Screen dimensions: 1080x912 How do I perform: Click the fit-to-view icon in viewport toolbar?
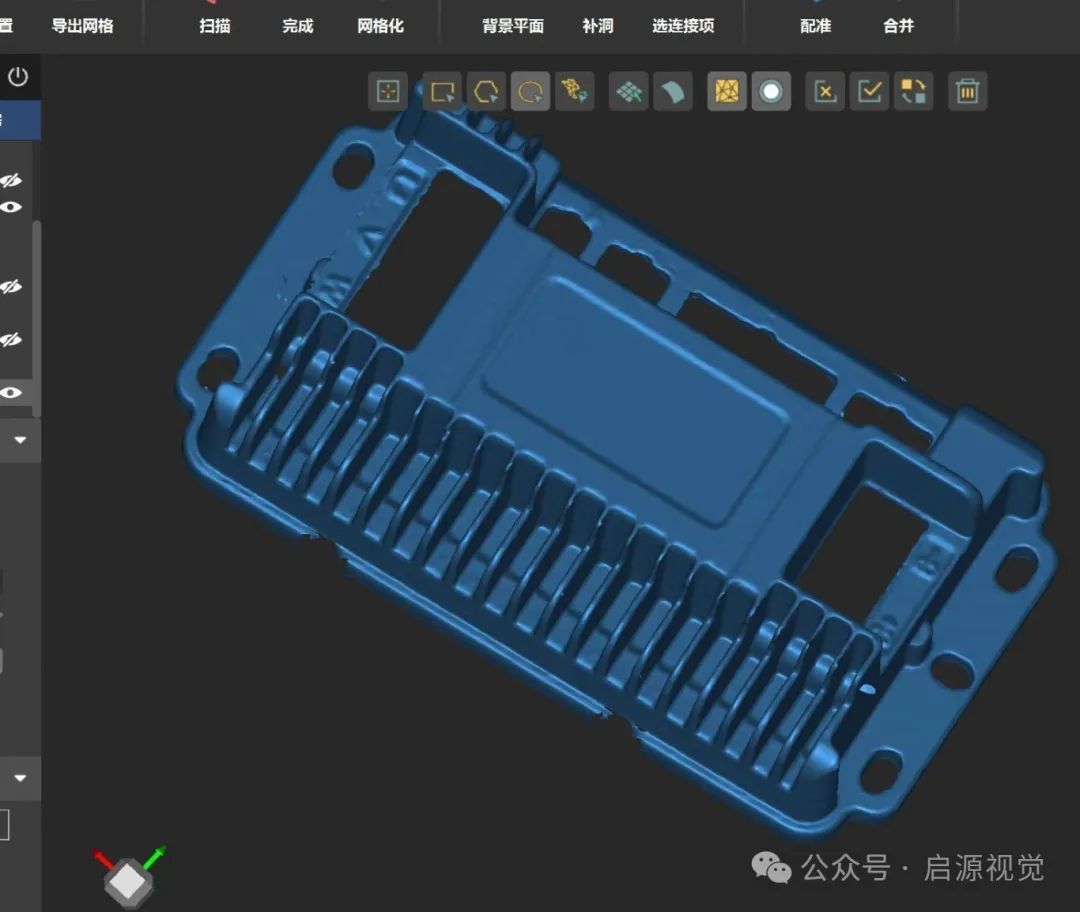click(387, 92)
